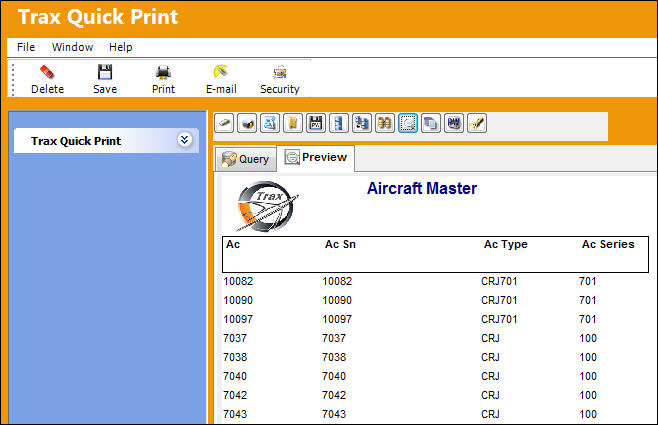The width and height of the screenshot is (658, 425).
Task: Select the Preview tab
Action: (x=316, y=158)
